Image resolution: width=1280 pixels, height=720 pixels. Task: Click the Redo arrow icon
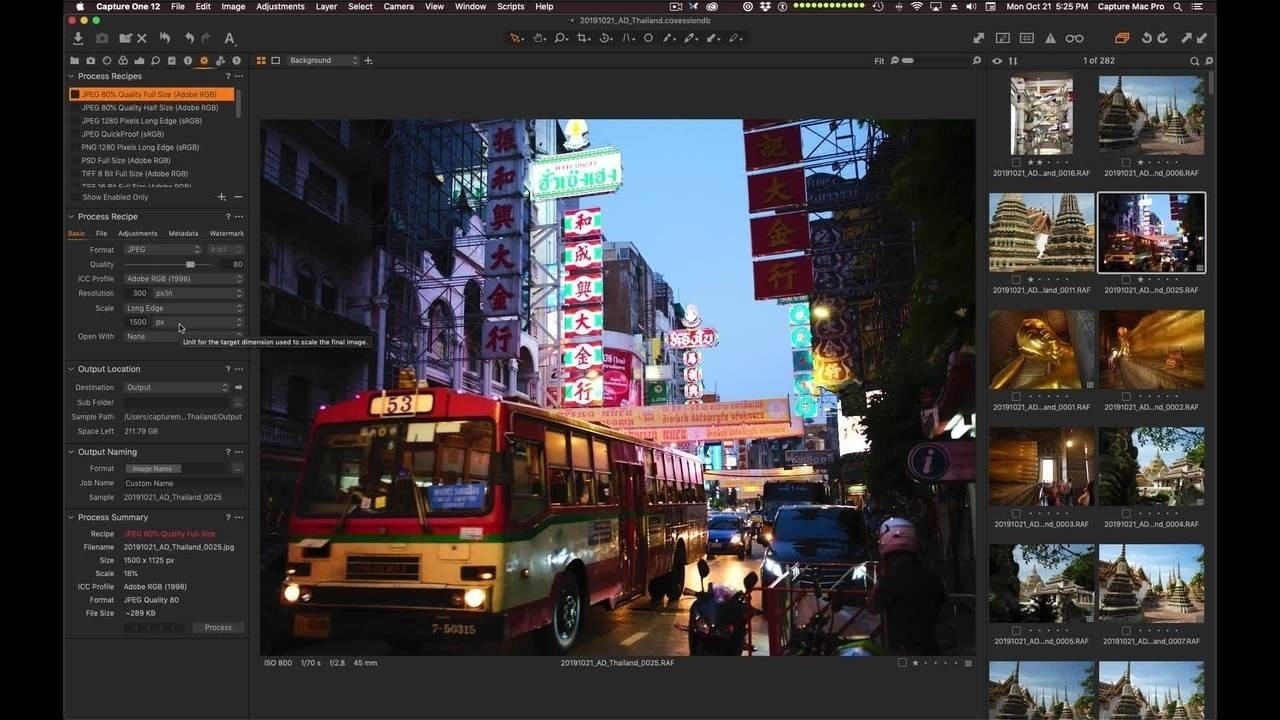(206, 38)
